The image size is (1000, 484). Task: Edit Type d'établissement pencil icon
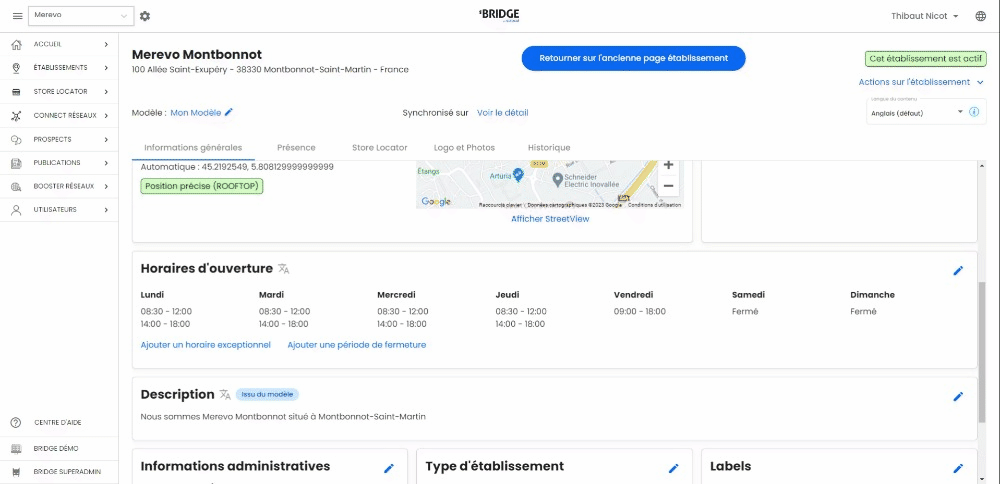pos(673,468)
